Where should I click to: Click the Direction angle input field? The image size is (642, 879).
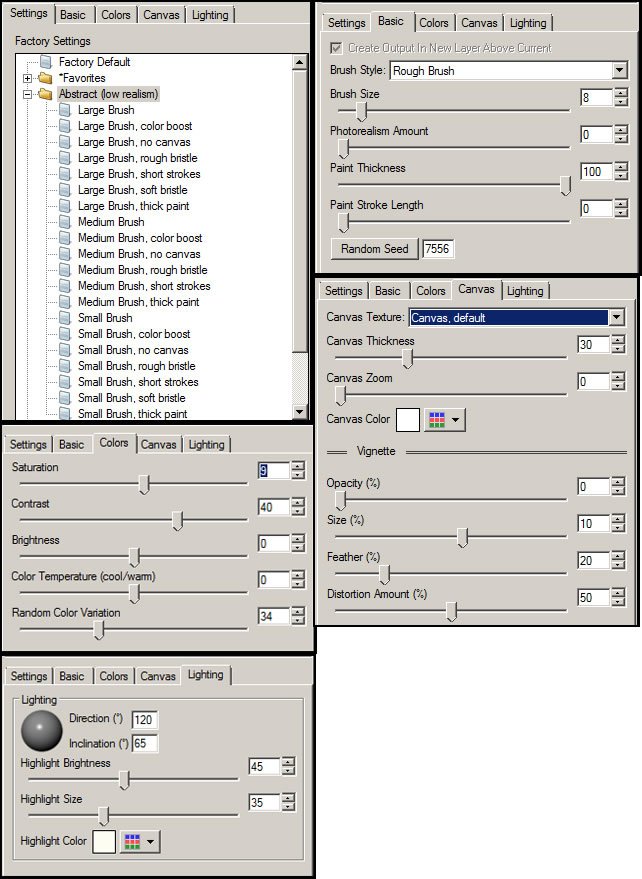tap(145, 720)
